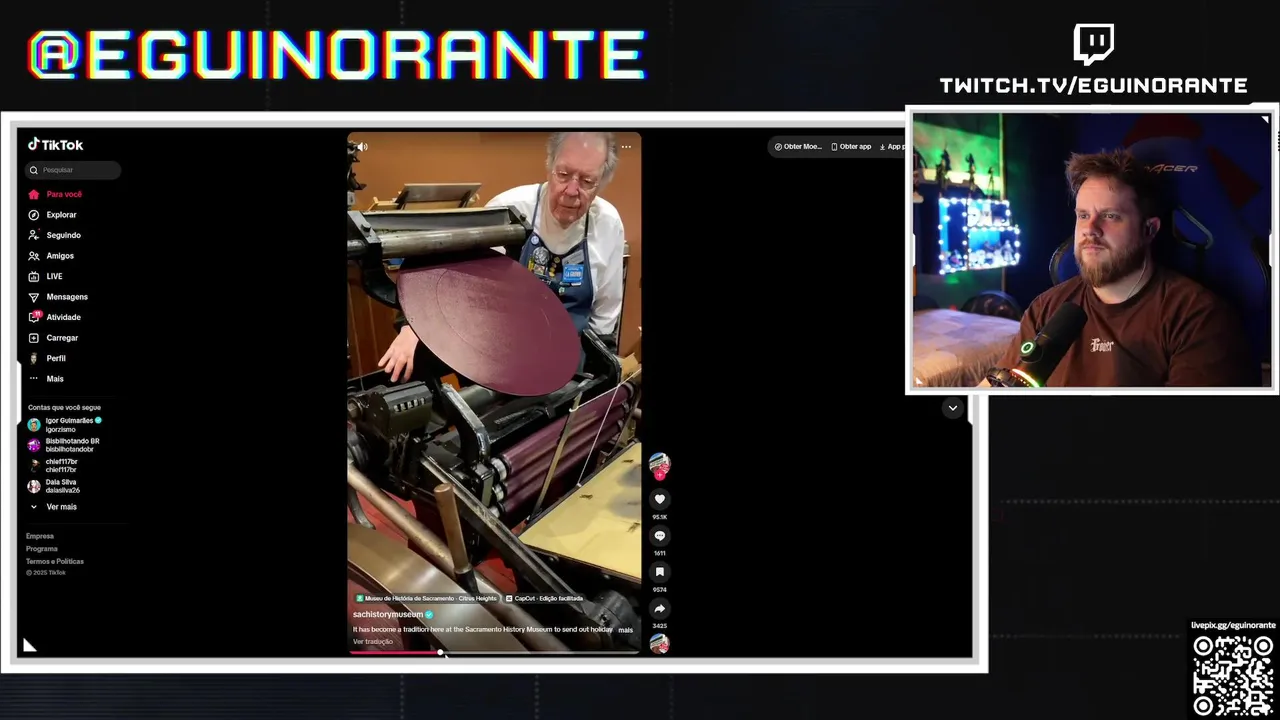Open Atividade notifications
1280x720 pixels.
coord(54,317)
